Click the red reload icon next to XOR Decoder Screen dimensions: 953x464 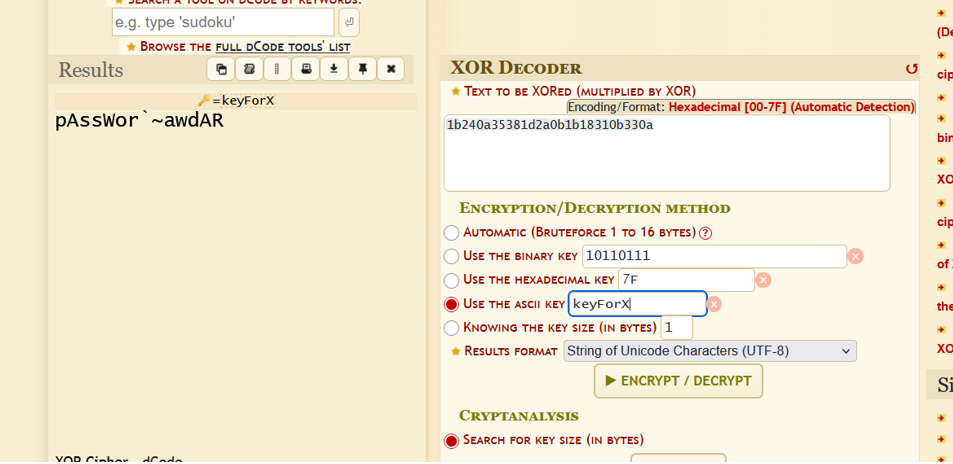tap(911, 69)
